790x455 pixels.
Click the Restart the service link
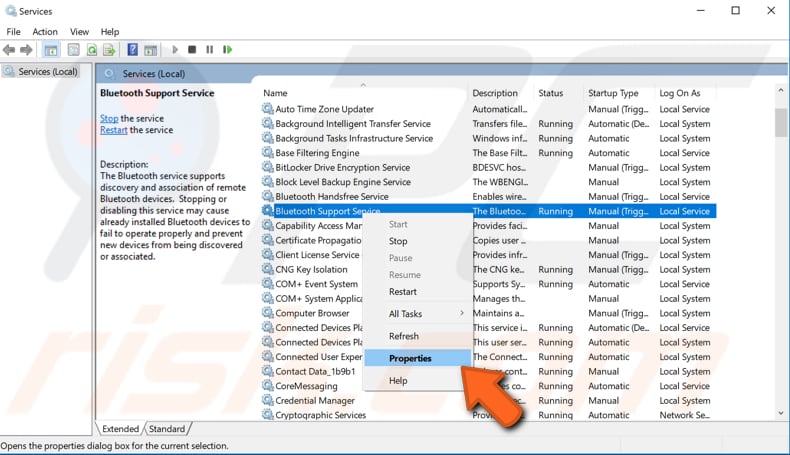click(x=113, y=130)
